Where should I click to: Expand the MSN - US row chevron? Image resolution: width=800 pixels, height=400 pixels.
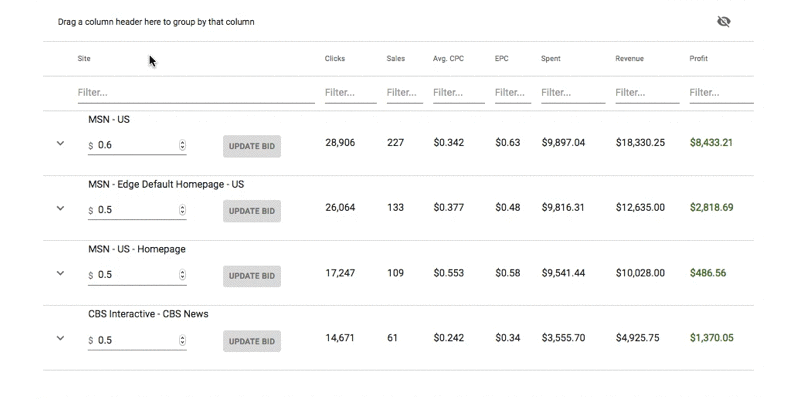(60, 143)
